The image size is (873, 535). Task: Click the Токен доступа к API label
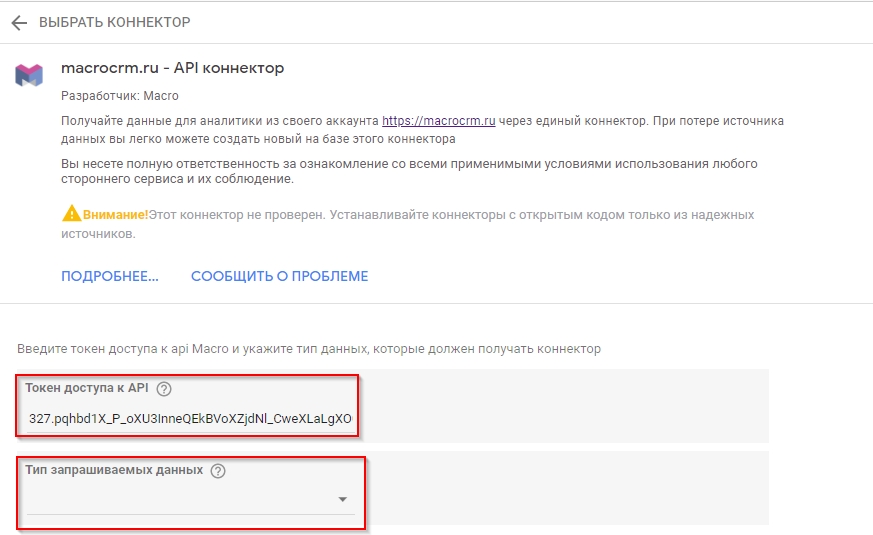[88, 389]
